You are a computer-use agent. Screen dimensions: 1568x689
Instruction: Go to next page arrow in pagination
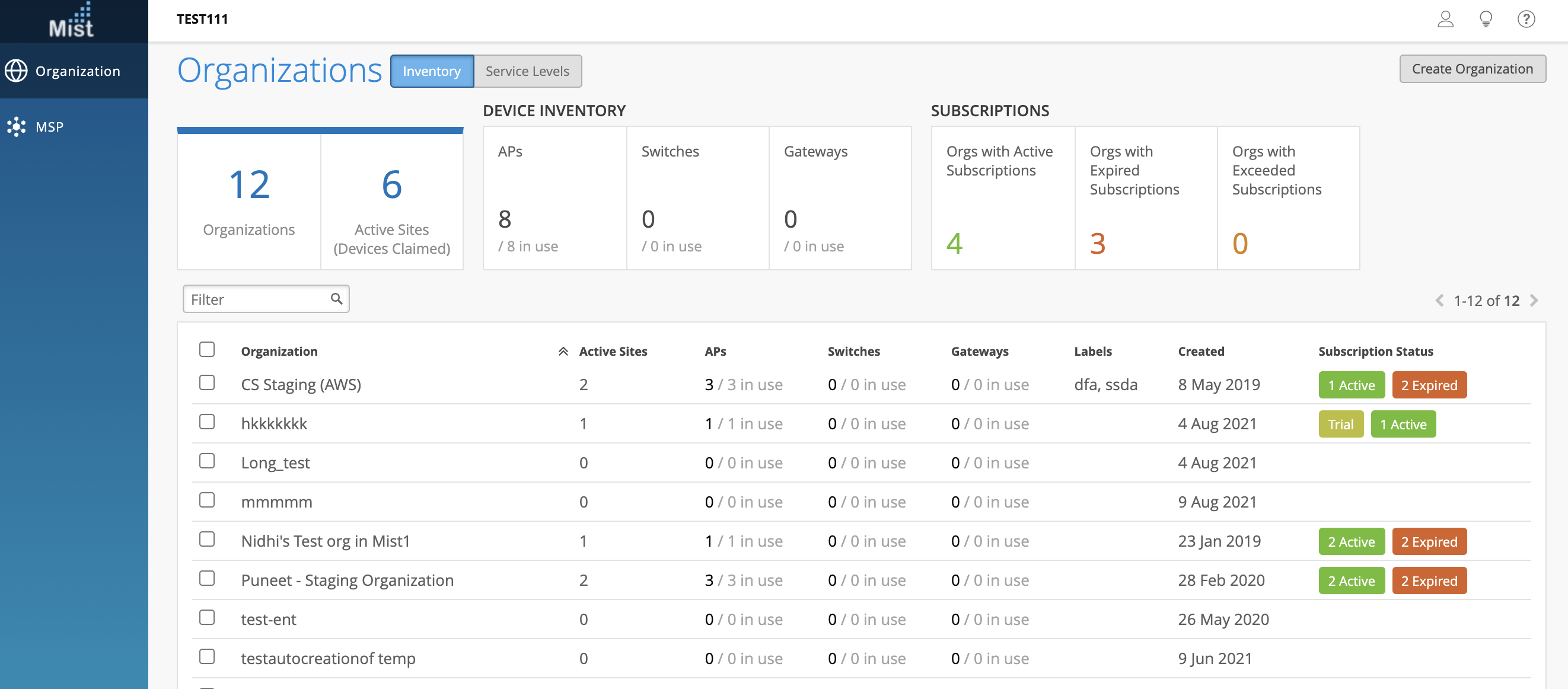tap(1534, 301)
